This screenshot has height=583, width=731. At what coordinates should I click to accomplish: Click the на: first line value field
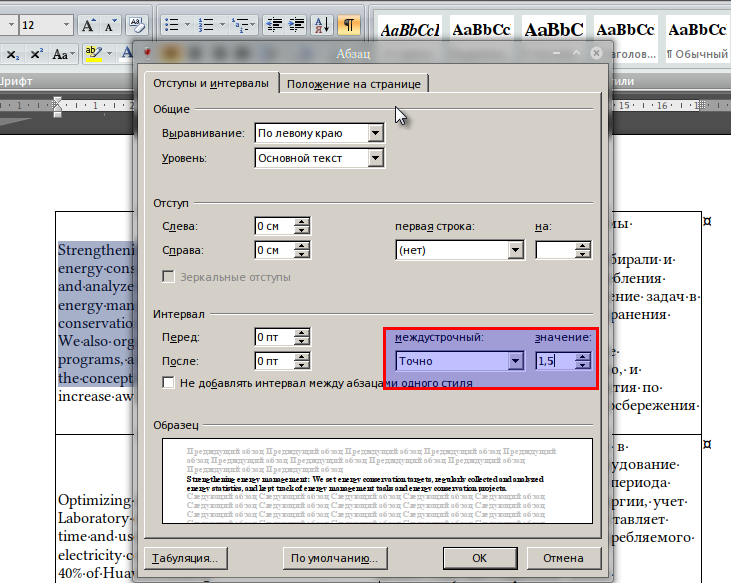coord(555,250)
